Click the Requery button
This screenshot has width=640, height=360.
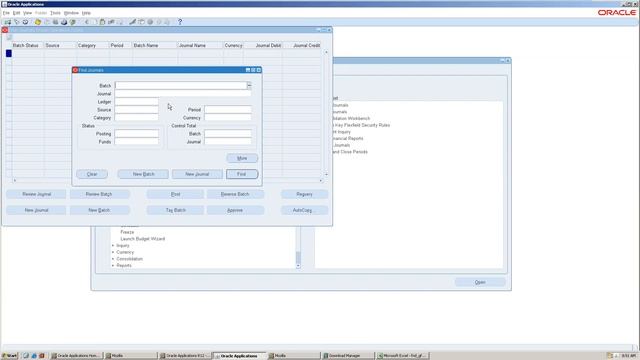click(304, 194)
